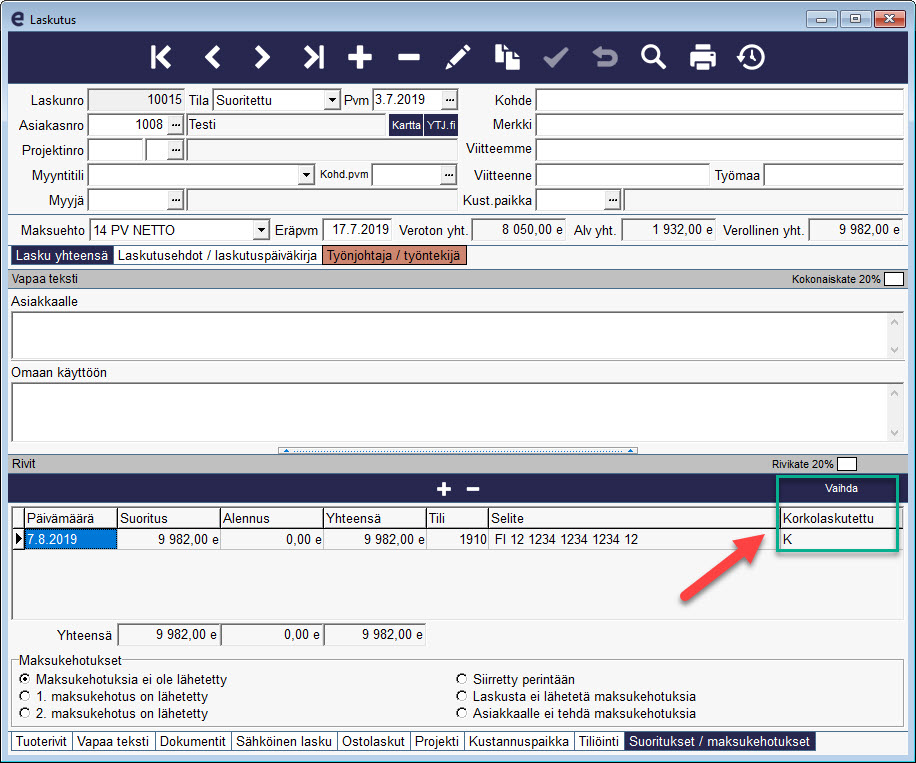Remove payment row with Rivit minus icon
The image size is (916, 763).
click(x=473, y=488)
